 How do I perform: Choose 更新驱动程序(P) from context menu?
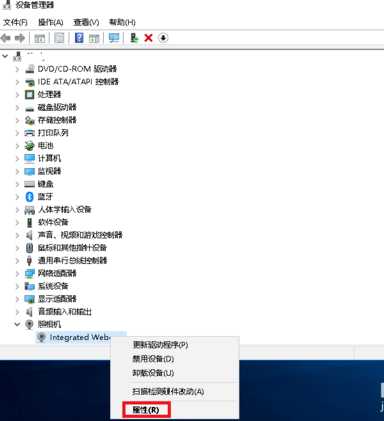[160, 345]
